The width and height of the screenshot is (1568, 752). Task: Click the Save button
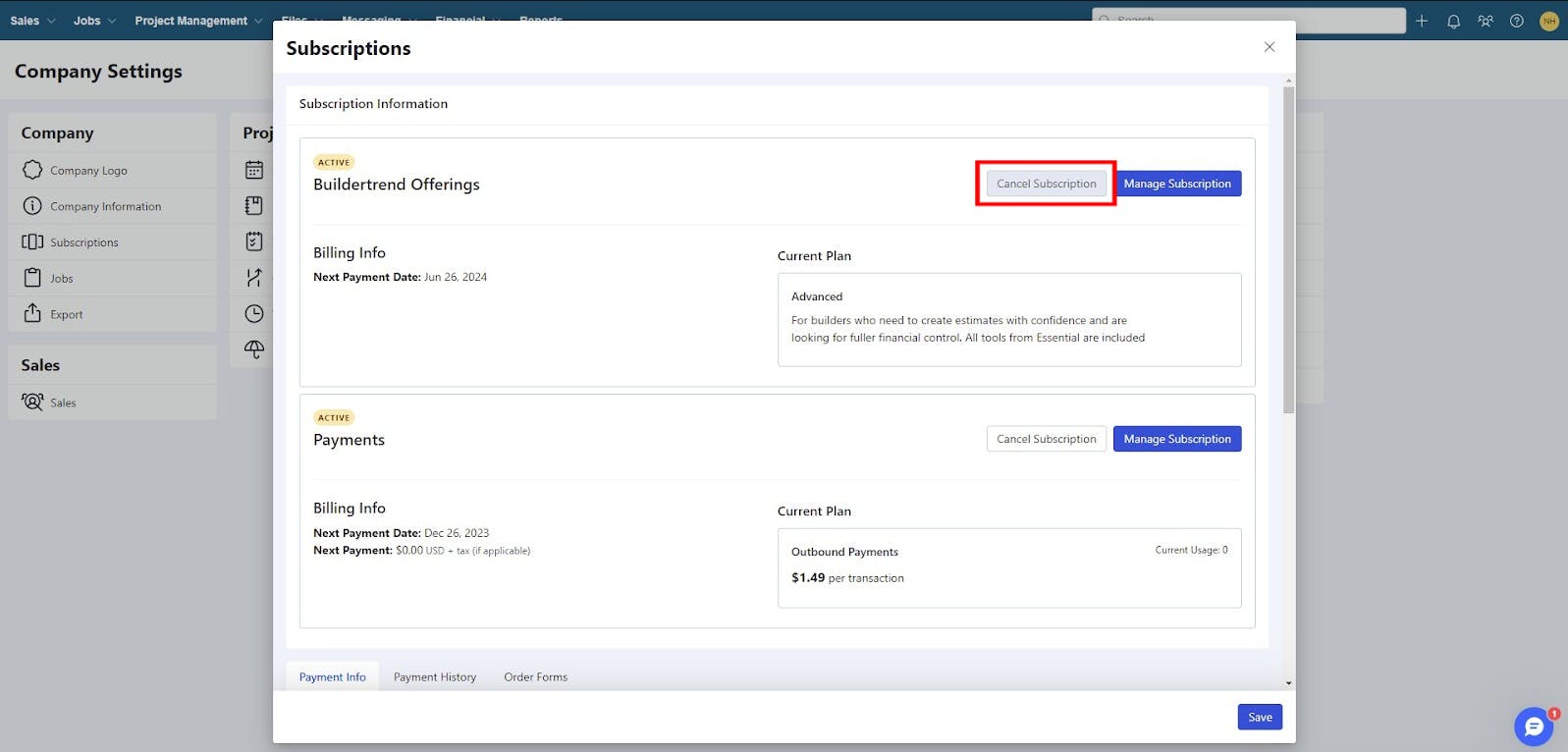(1260, 717)
